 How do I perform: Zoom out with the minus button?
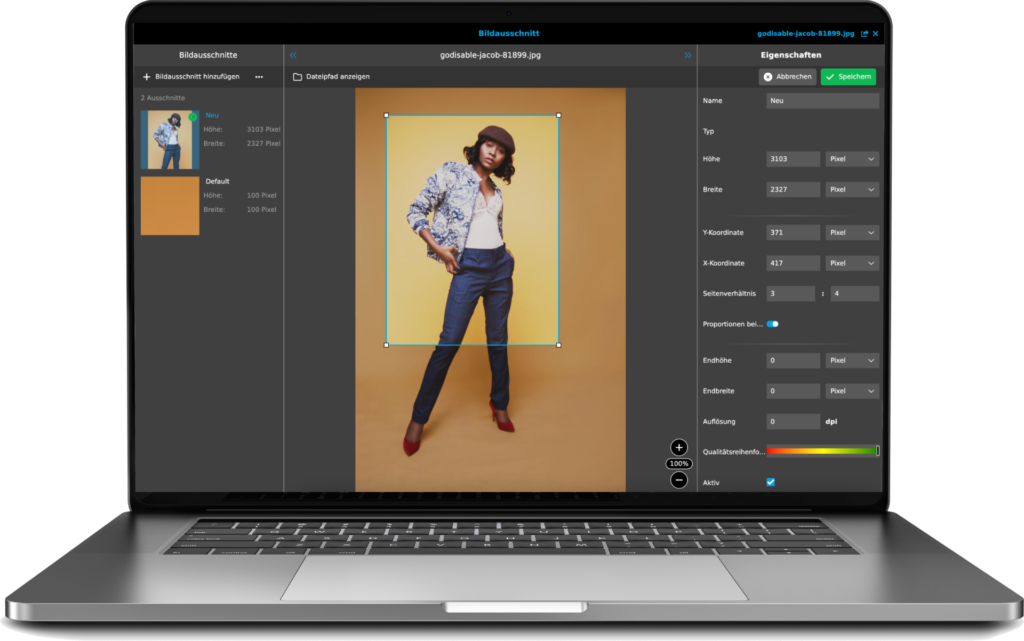point(679,480)
